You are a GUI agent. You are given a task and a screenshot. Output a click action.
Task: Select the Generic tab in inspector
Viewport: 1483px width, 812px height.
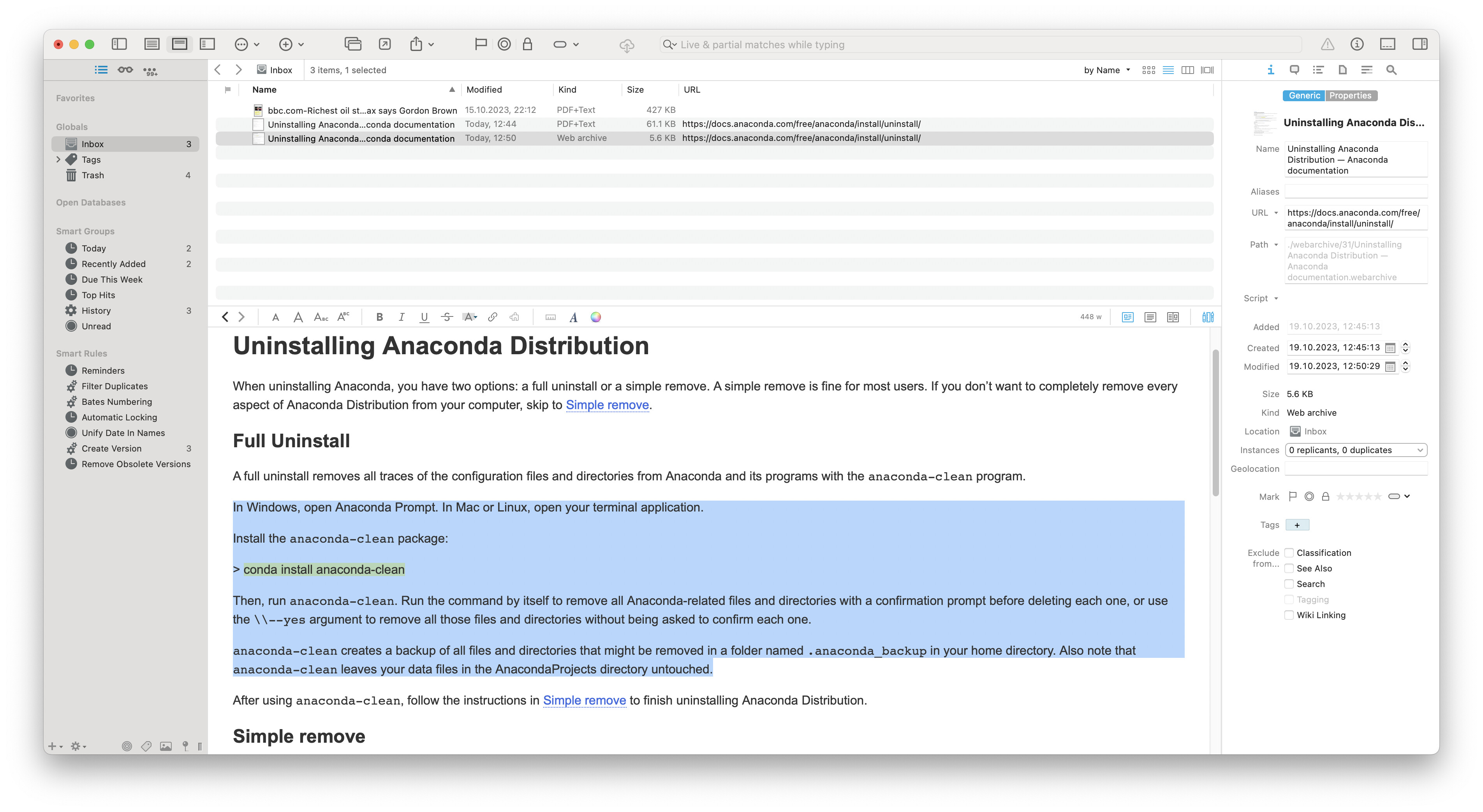point(1304,95)
